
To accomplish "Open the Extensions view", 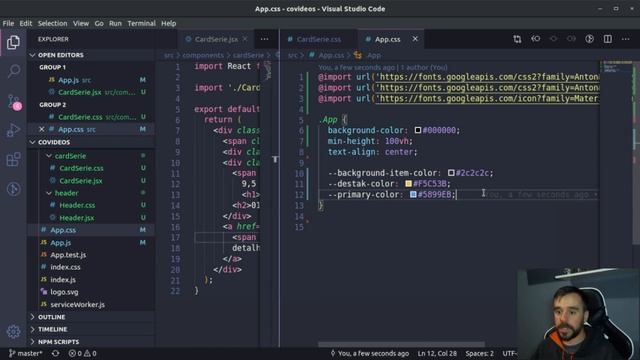I will [x=13, y=160].
